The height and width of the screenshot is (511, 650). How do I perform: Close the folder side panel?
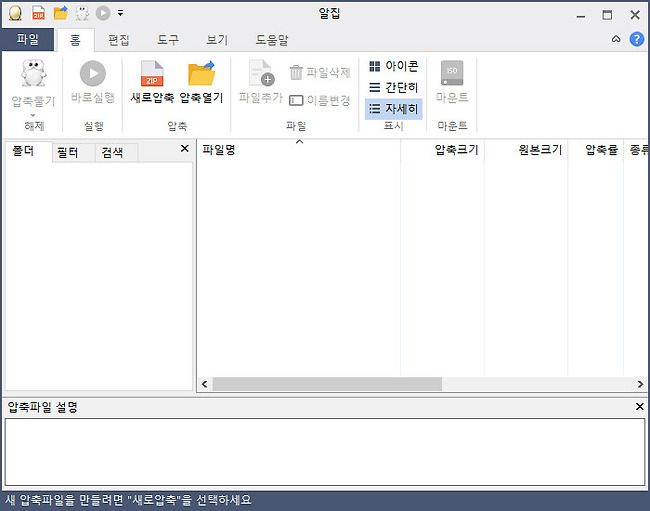(x=185, y=148)
